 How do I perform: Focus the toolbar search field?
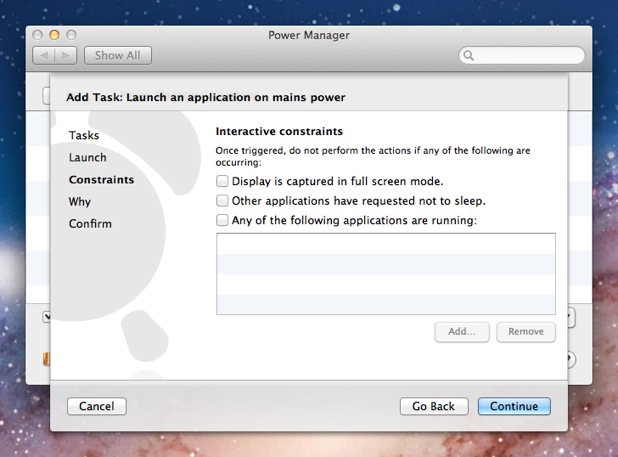coord(522,56)
